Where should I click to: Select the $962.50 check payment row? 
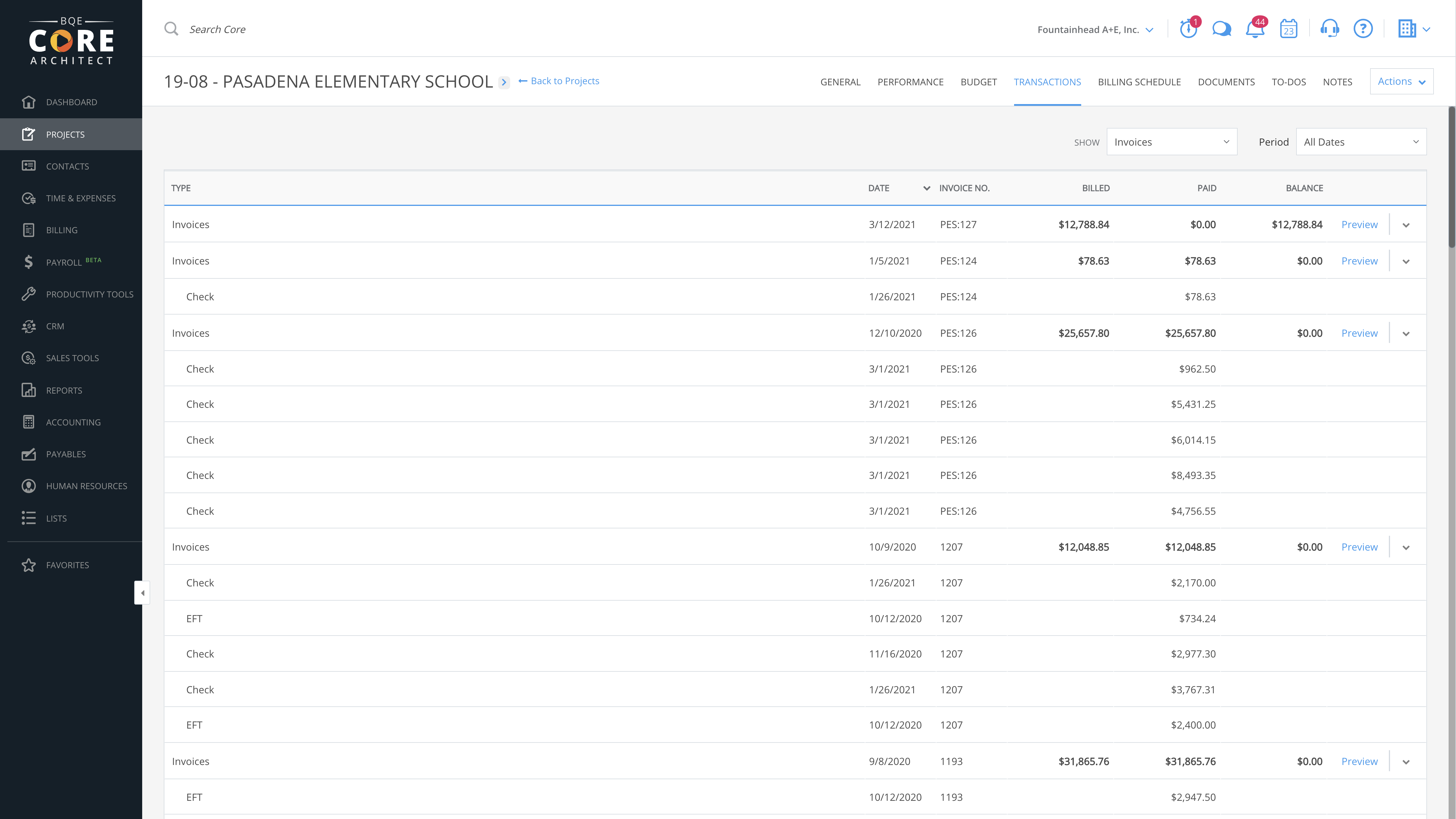point(795,369)
